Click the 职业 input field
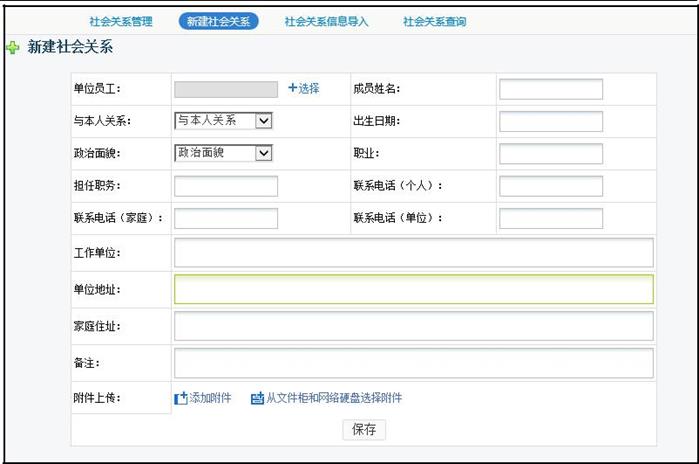The image size is (699, 464). 551,154
